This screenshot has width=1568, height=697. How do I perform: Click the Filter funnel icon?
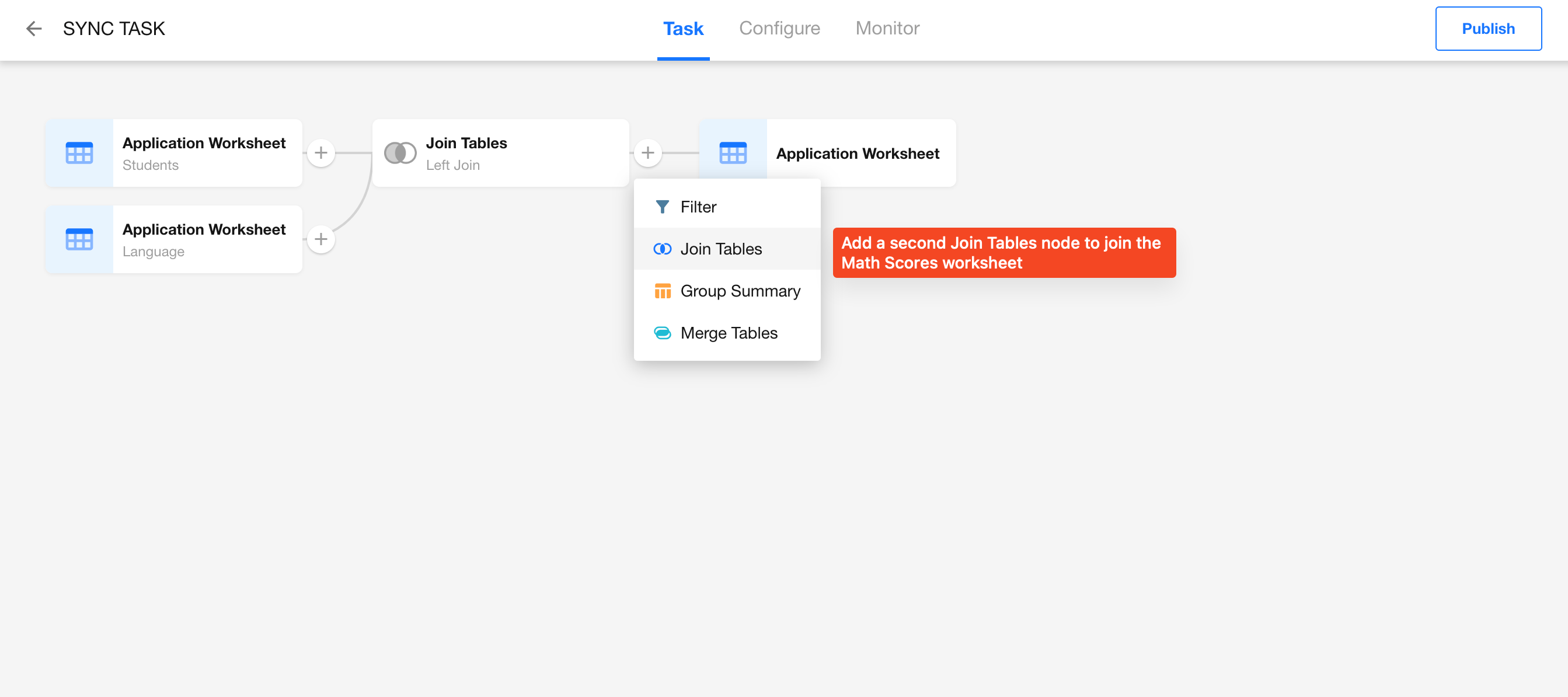(661, 207)
